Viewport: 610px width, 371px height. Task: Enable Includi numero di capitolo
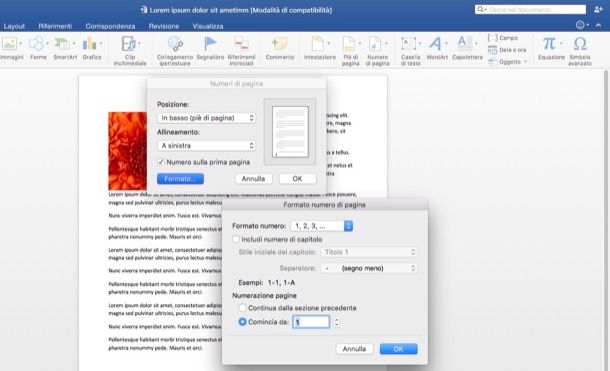236,239
